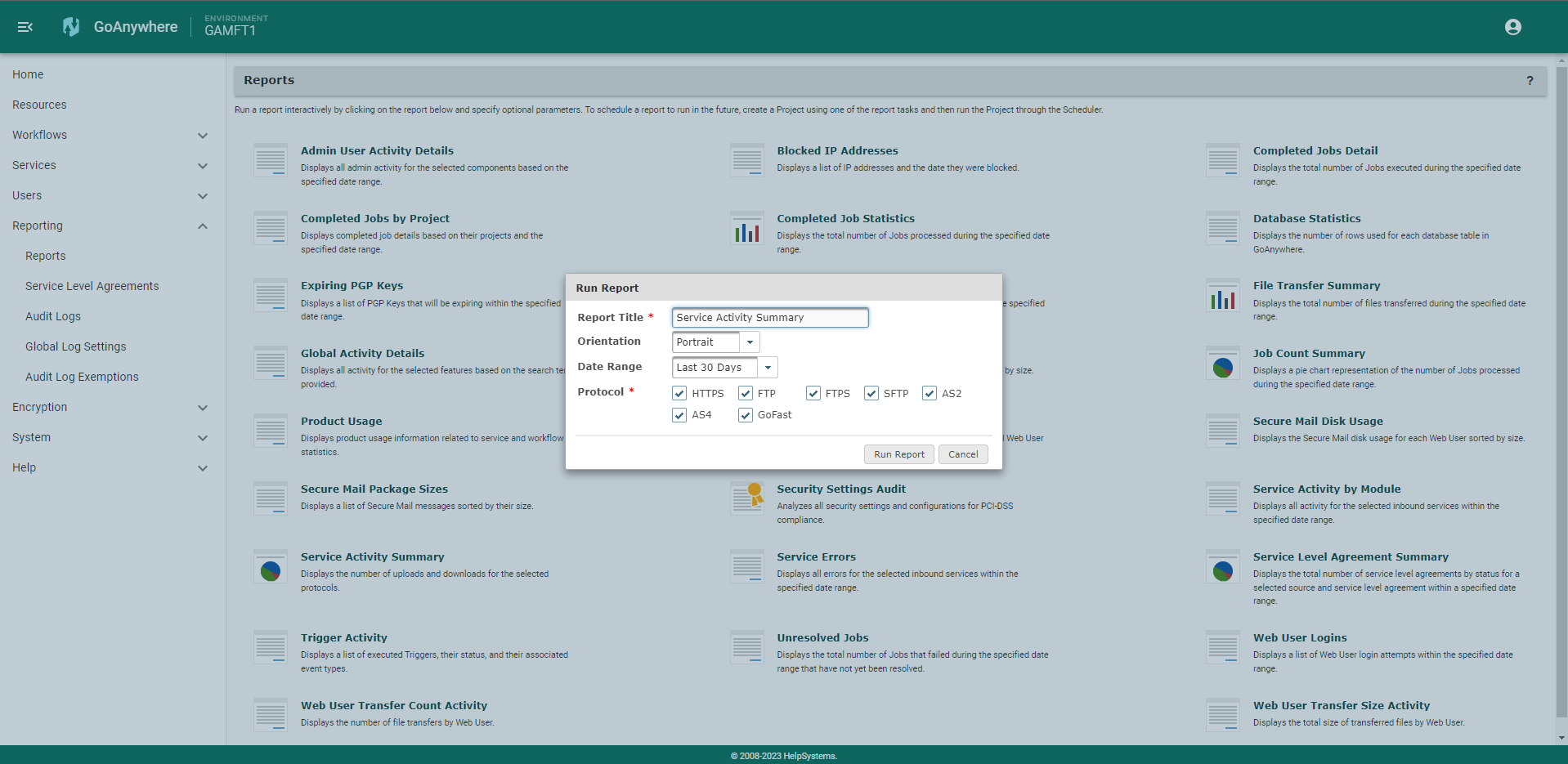
Task: Click the Service Errors report icon
Action: [746, 566]
